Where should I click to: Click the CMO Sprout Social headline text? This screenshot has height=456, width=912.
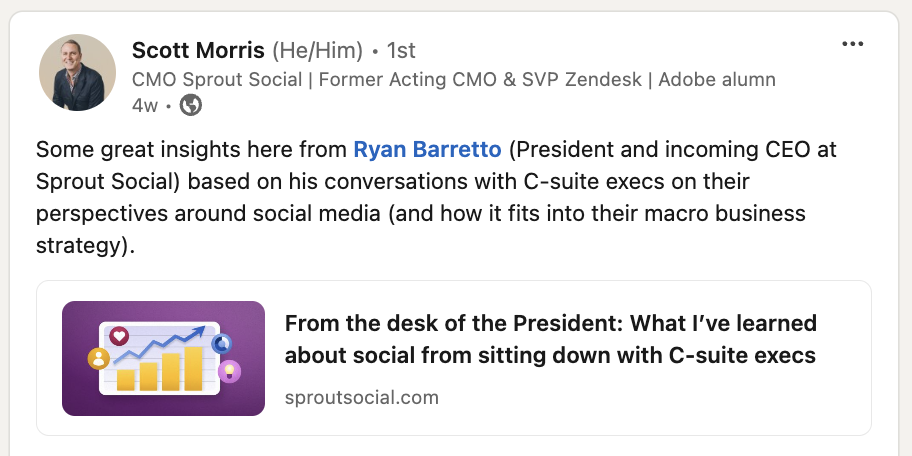coord(454,79)
